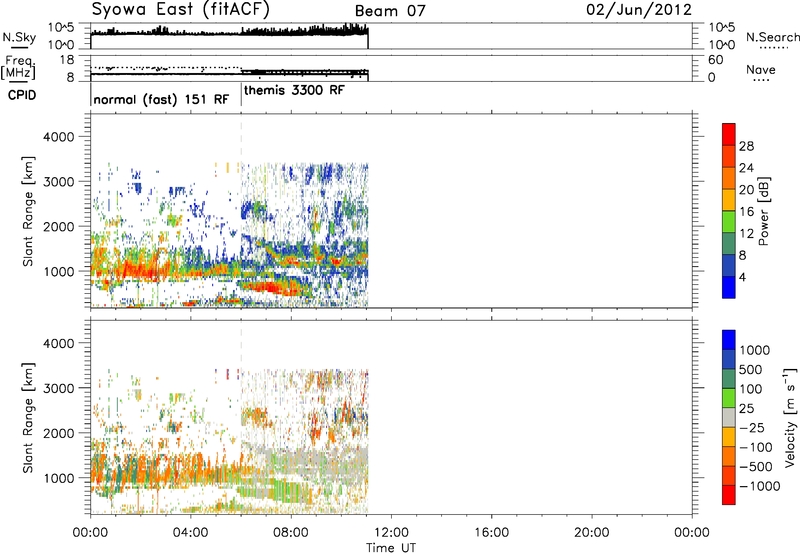Click the 'Time UT' axis title
Image resolution: width=800 pixels, height=554 pixels.
click(x=391, y=547)
